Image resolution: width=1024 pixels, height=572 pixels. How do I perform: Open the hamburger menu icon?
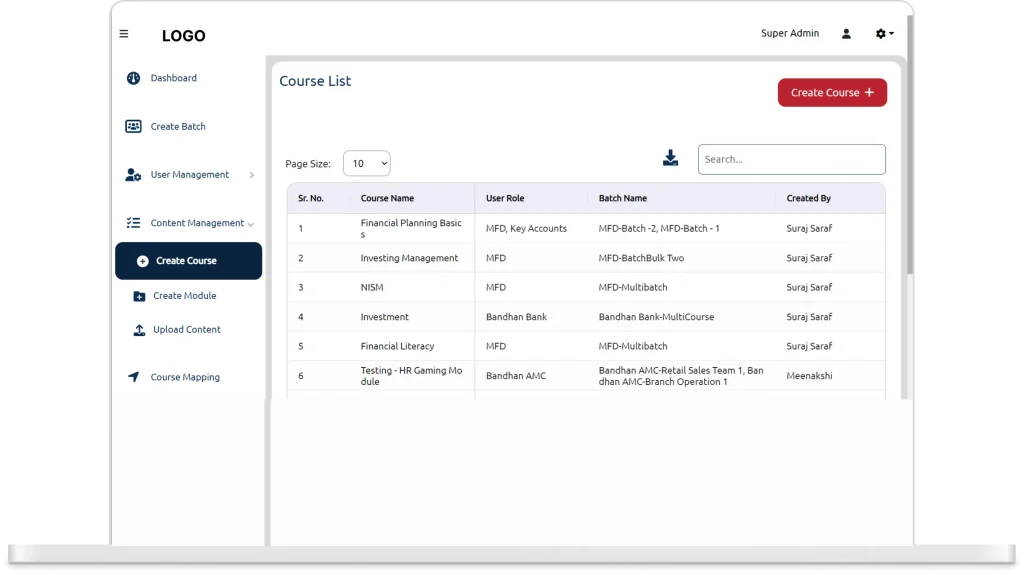click(x=124, y=34)
